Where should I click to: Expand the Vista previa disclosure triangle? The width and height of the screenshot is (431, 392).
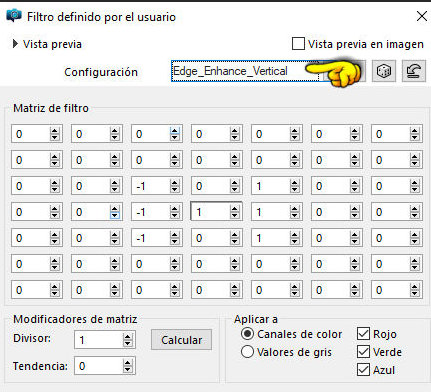pyautogui.click(x=15, y=44)
